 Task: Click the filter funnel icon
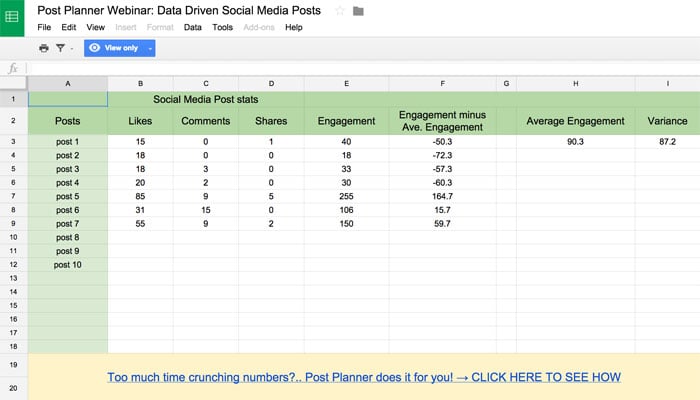pyautogui.click(x=60, y=48)
